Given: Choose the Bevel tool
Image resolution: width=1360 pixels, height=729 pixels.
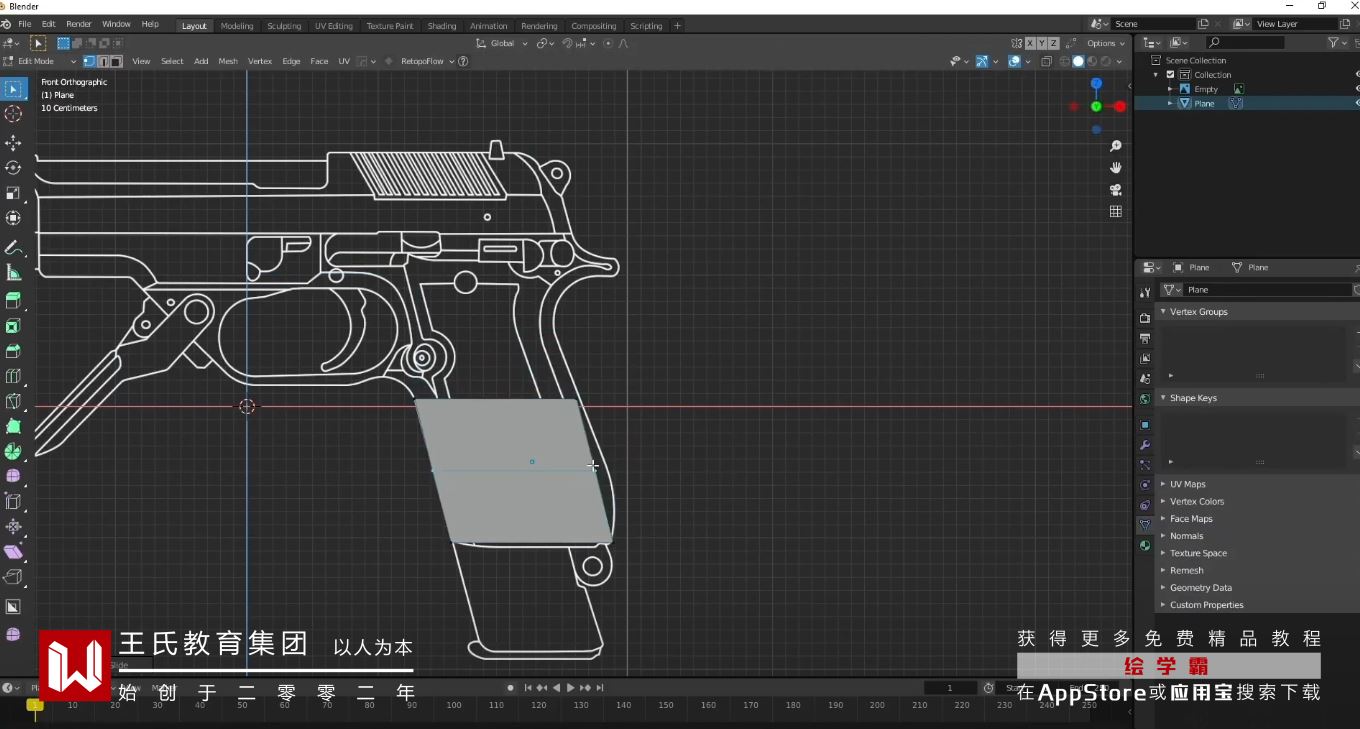Looking at the screenshot, I should pyautogui.click(x=13, y=351).
